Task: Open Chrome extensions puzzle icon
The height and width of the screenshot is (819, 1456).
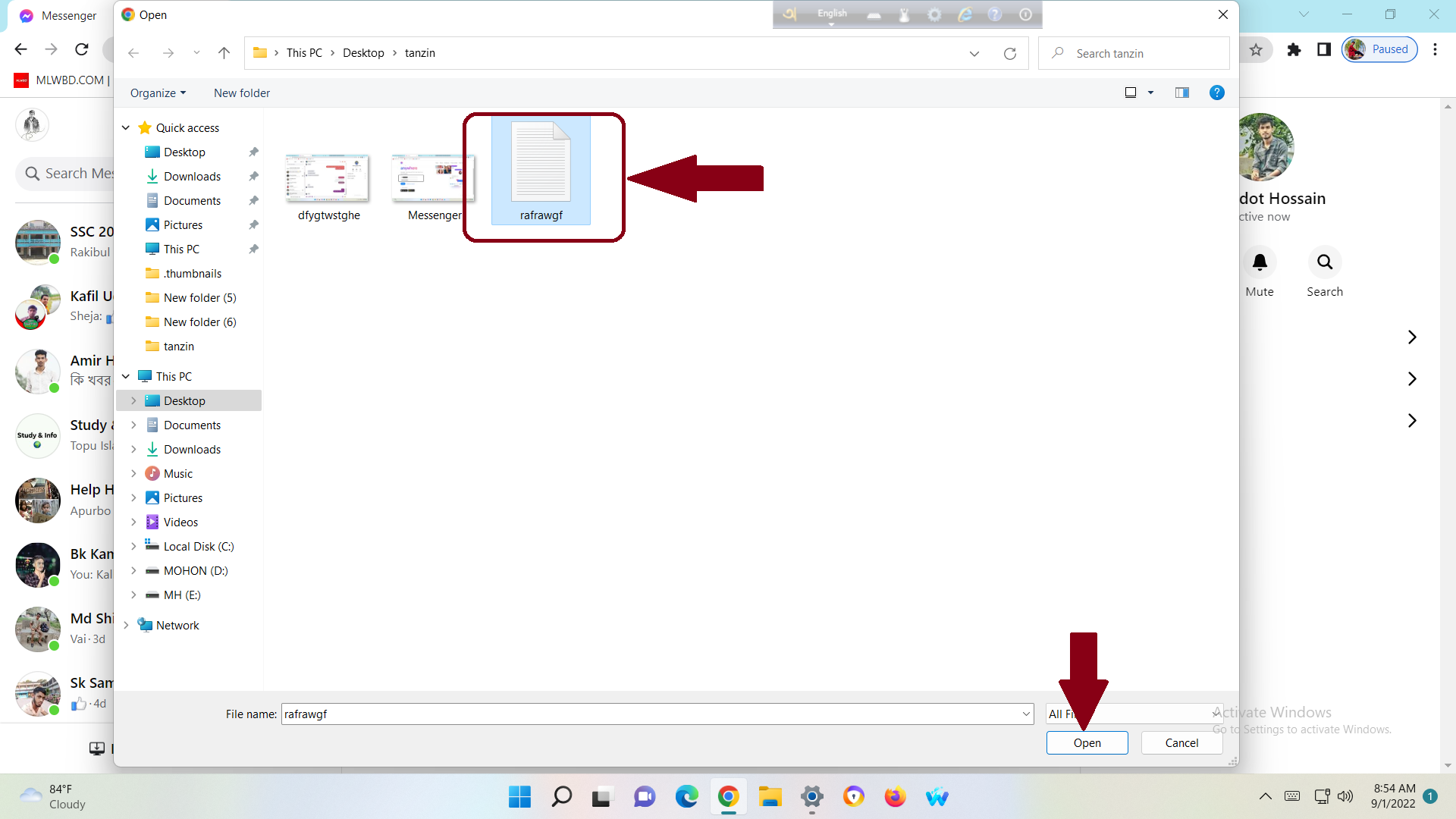Action: click(x=1294, y=50)
